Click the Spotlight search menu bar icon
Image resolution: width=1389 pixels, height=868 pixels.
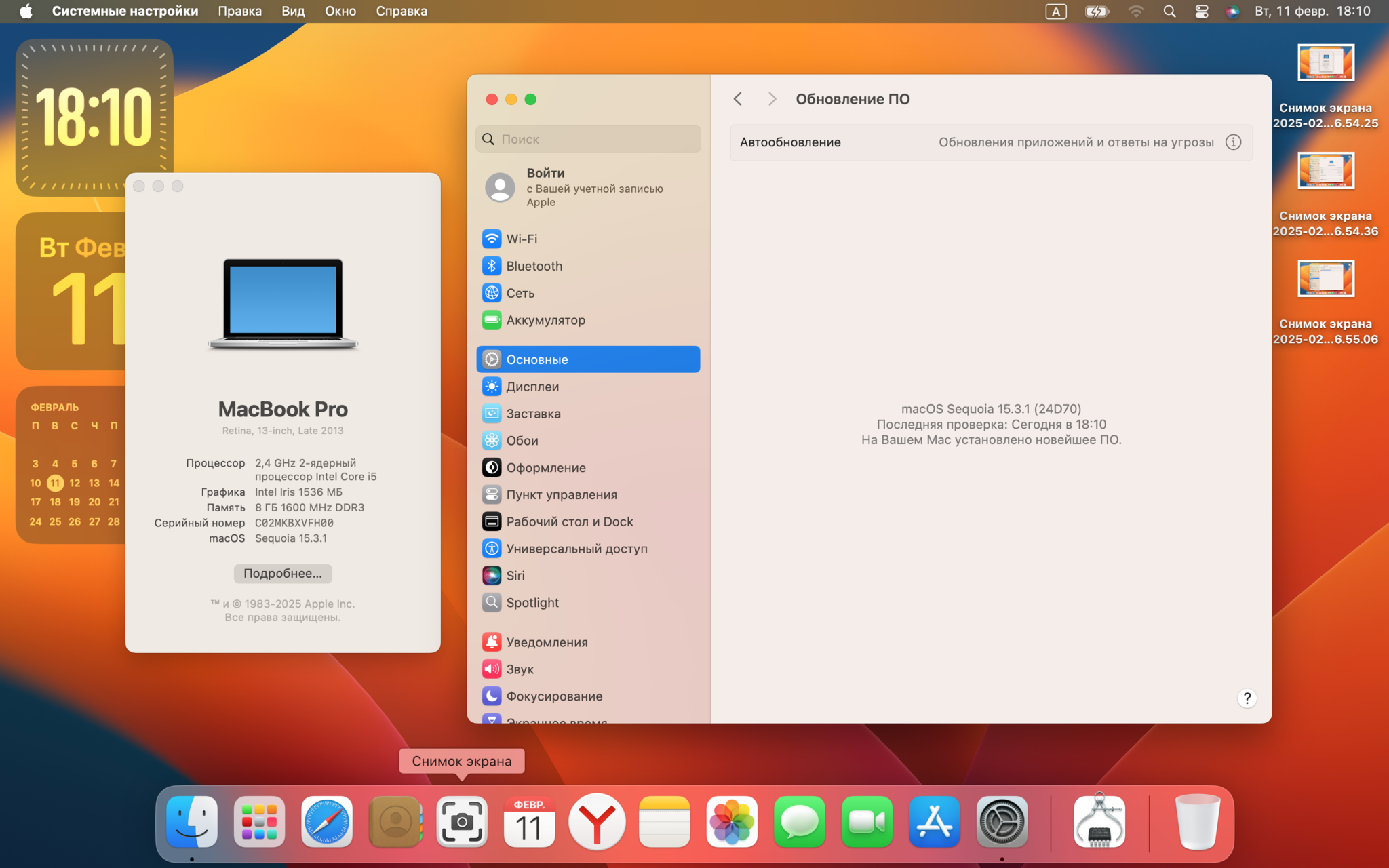(1169, 12)
